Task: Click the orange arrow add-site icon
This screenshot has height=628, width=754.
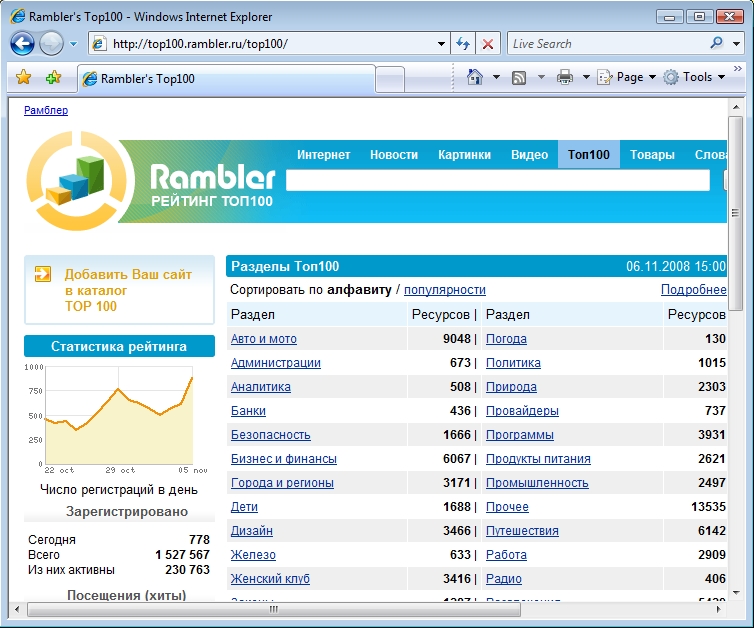Action: pyautogui.click(x=42, y=274)
